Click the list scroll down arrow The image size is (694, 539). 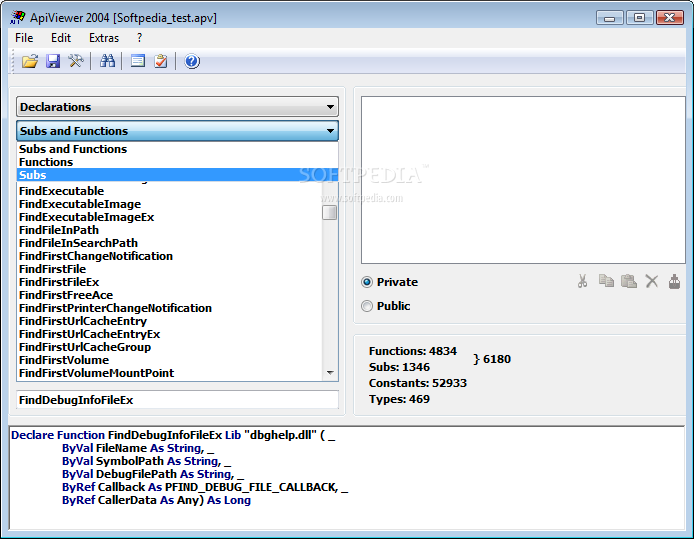tap(330, 373)
